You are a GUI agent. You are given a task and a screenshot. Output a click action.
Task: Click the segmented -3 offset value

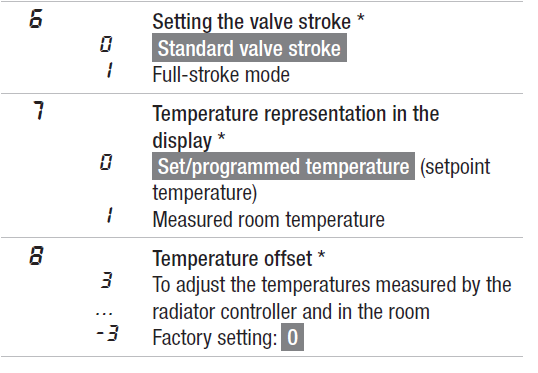107,333
